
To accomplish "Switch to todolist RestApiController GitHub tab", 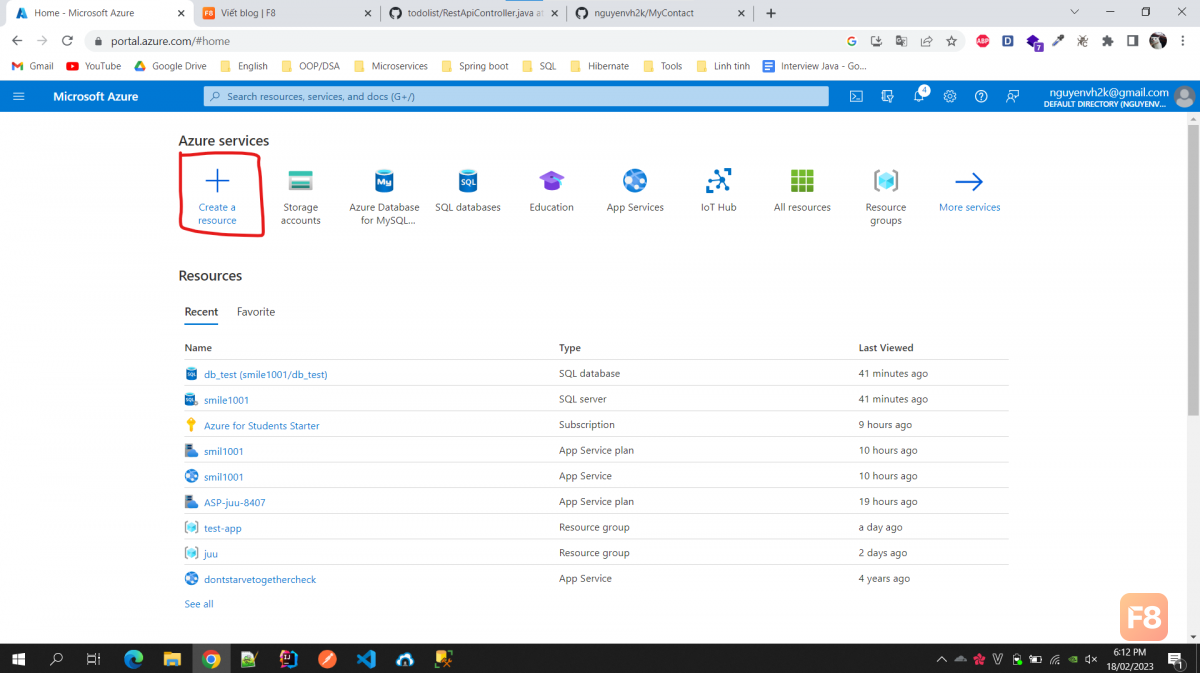I will point(475,13).
